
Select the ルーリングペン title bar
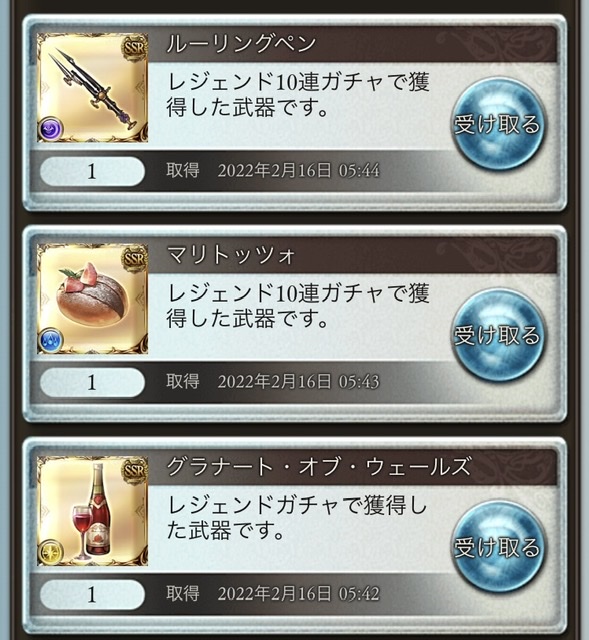pyautogui.click(x=353, y=44)
